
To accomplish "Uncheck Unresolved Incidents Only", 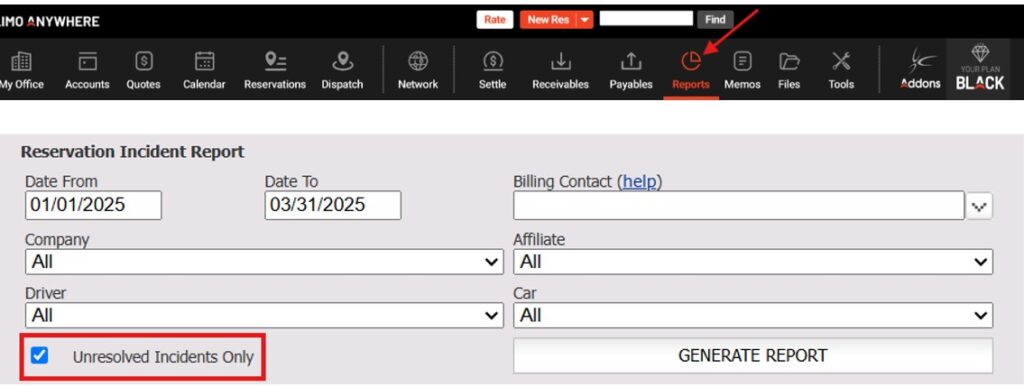I will coord(40,356).
